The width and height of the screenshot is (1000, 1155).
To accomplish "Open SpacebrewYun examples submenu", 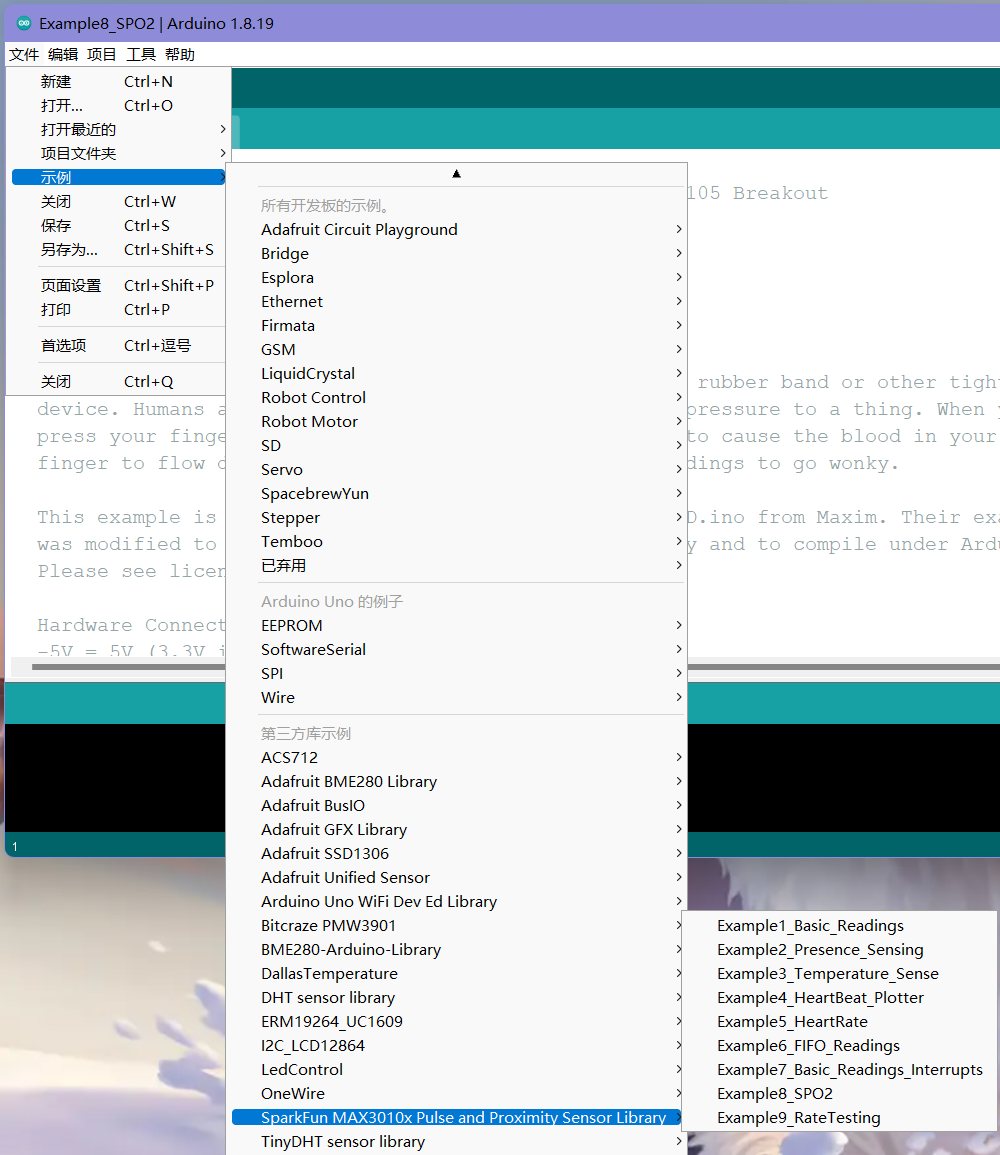I will (x=457, y=494).
